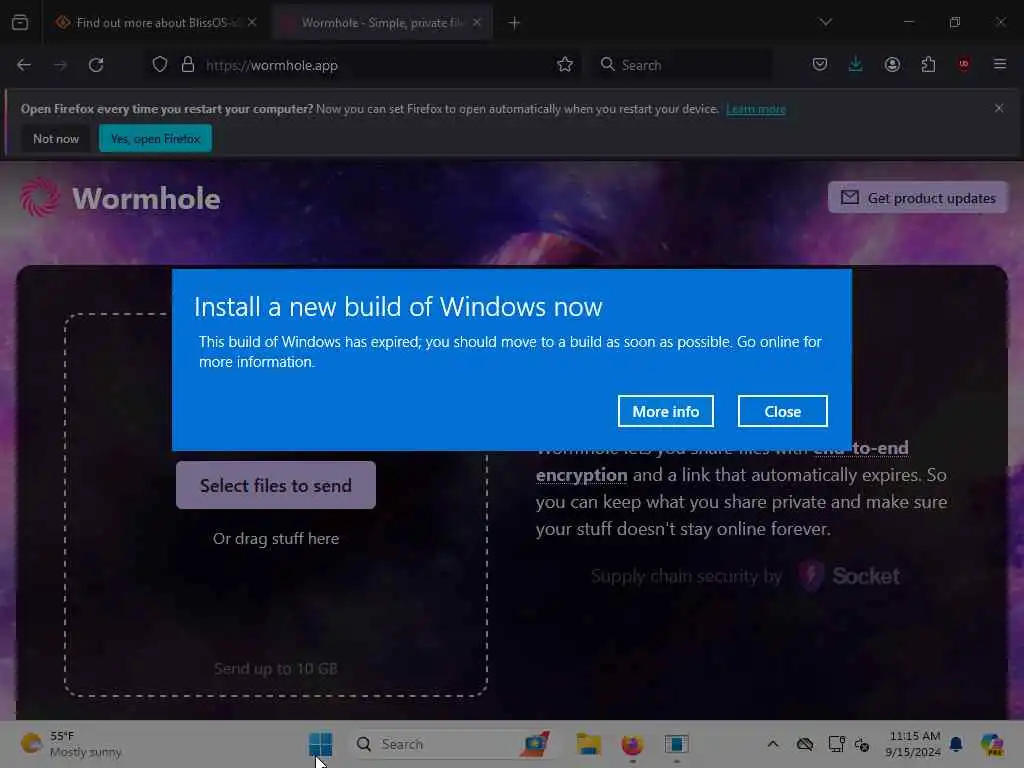Click the Firefox View icon

pos(20,23)
